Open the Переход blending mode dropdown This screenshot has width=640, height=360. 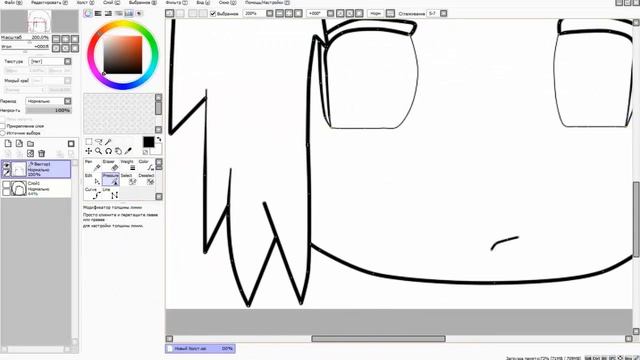(x=49, y=101)
